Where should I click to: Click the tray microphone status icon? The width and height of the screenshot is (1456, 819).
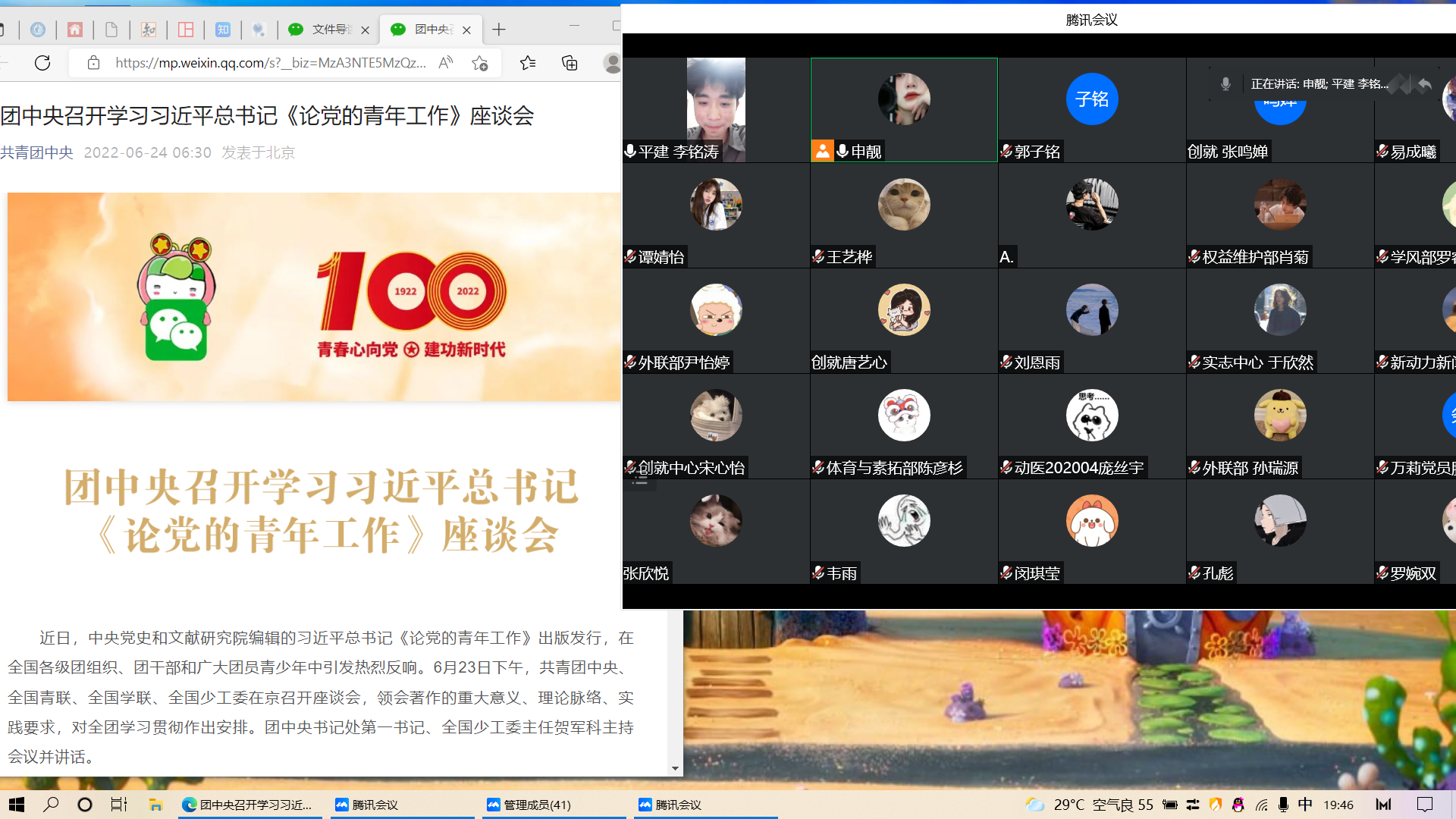coord(1283,805)
